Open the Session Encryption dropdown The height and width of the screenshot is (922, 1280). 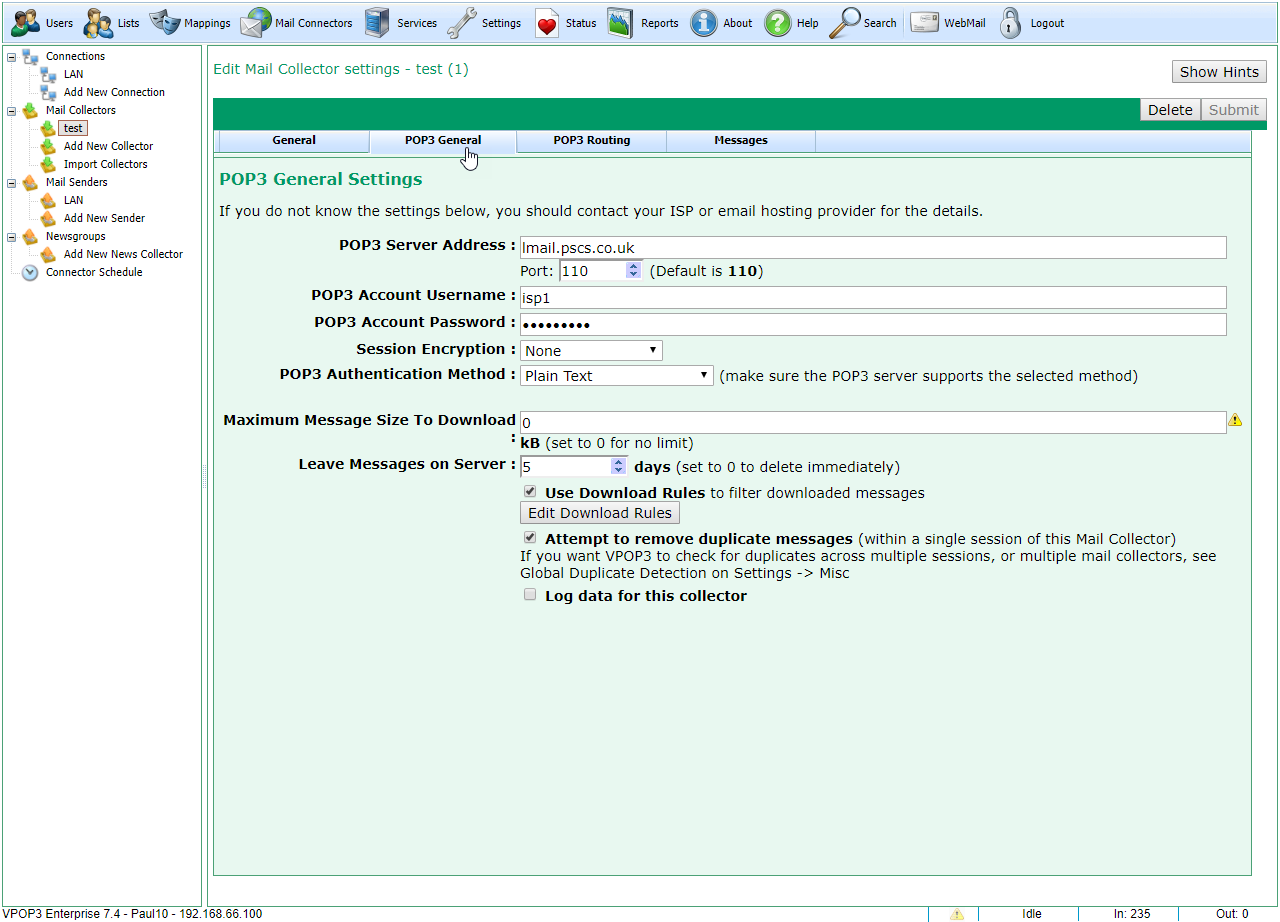point(591,350)
